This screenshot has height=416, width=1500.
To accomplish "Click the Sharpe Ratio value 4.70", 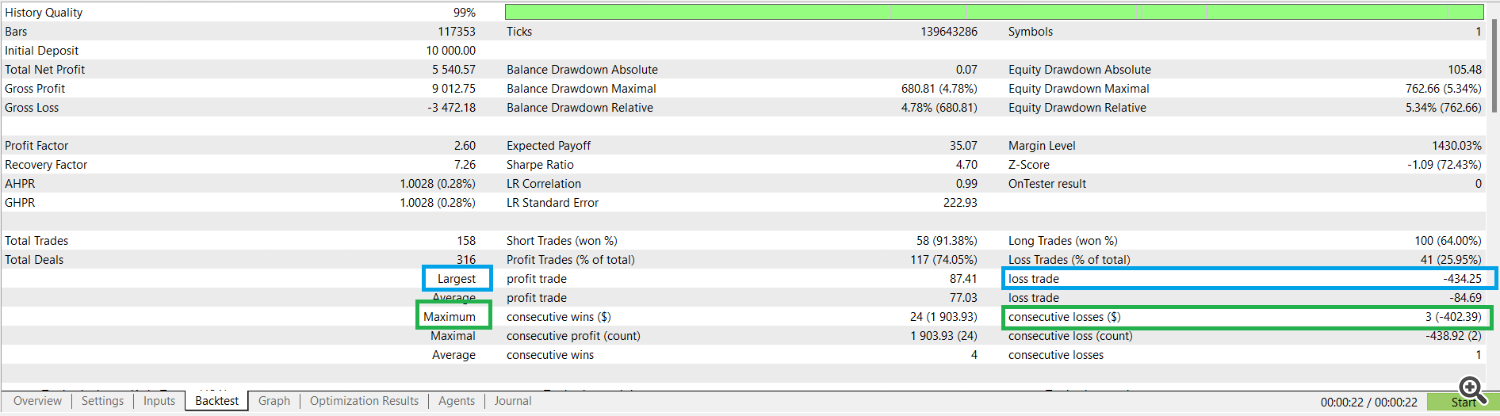I will tap(967, 165).
